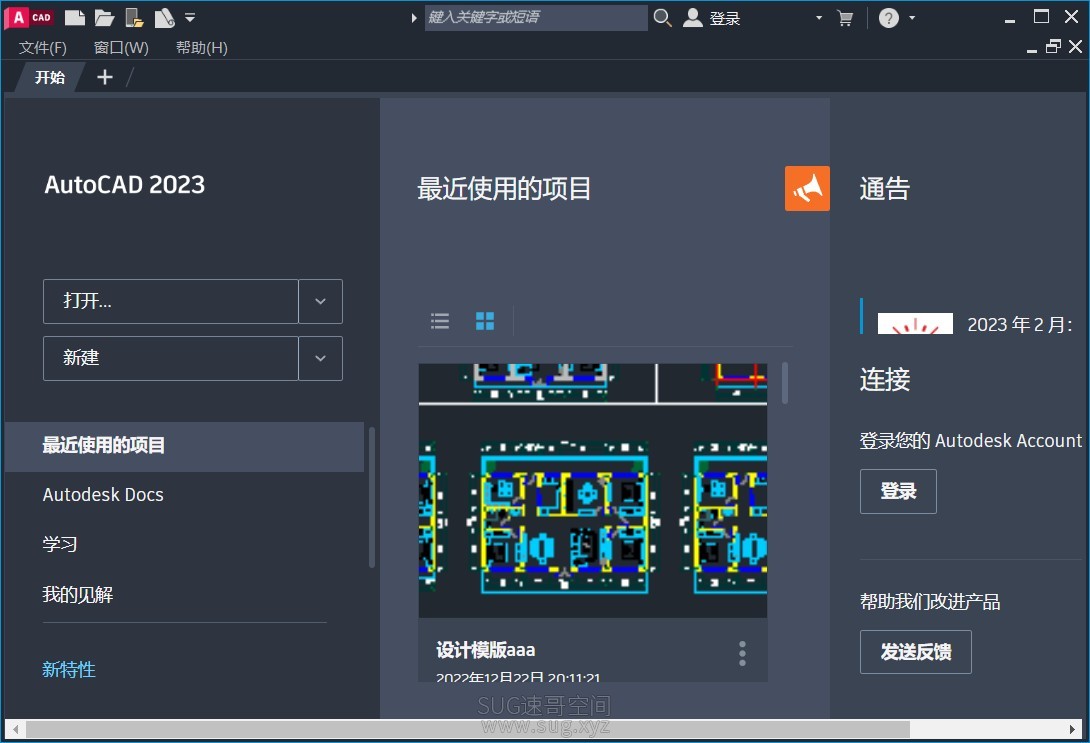Screen dimensions: 1090x743
Task: Add a new drawing tab with the plus icon
Action: (x=104, y=77)
